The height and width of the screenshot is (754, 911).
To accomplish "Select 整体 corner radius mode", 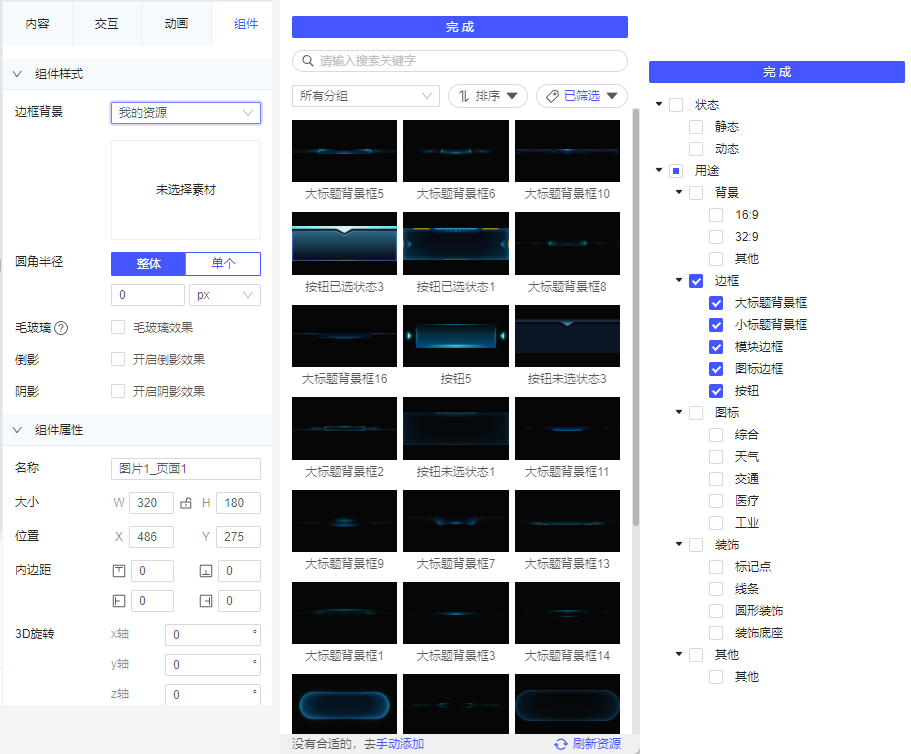I will pyautogui.click(x=148, y=264).
